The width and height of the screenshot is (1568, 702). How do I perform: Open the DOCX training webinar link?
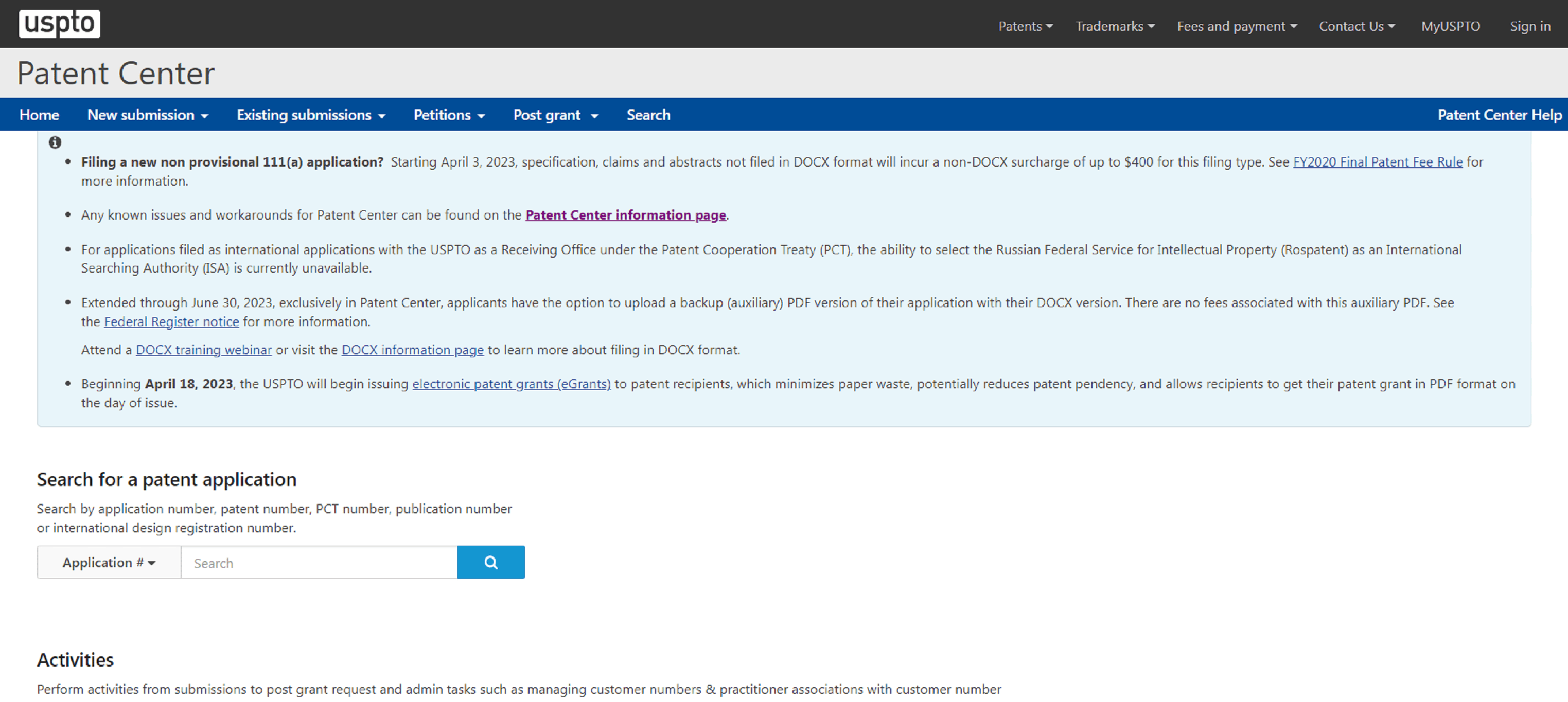(204, 350)
